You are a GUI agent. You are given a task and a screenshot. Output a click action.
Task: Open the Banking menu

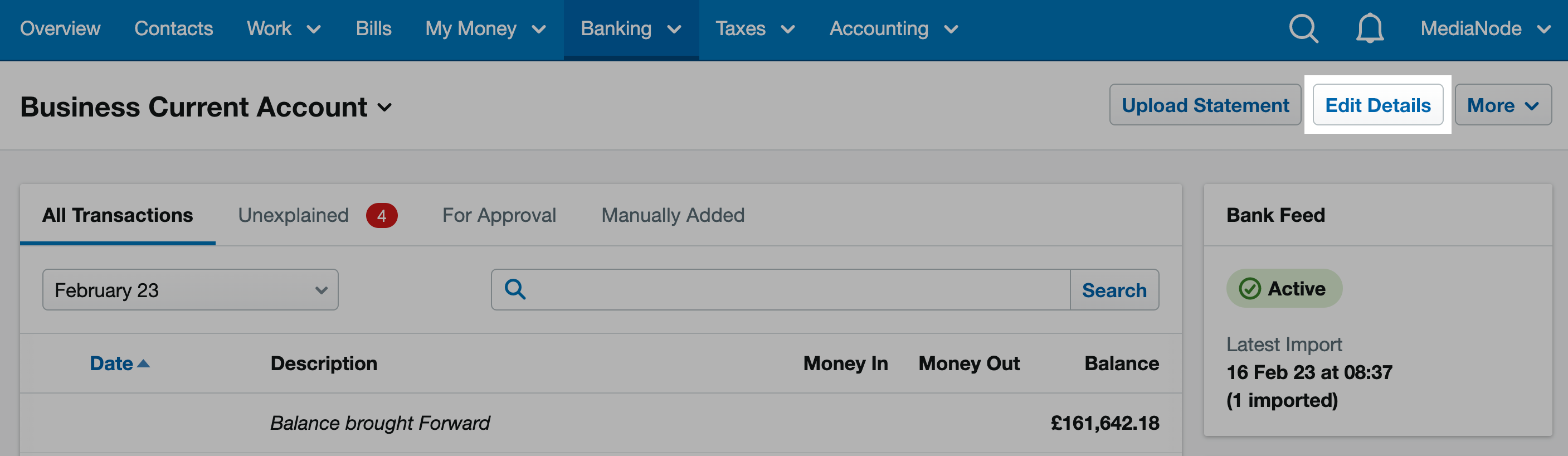coord(631,28)
